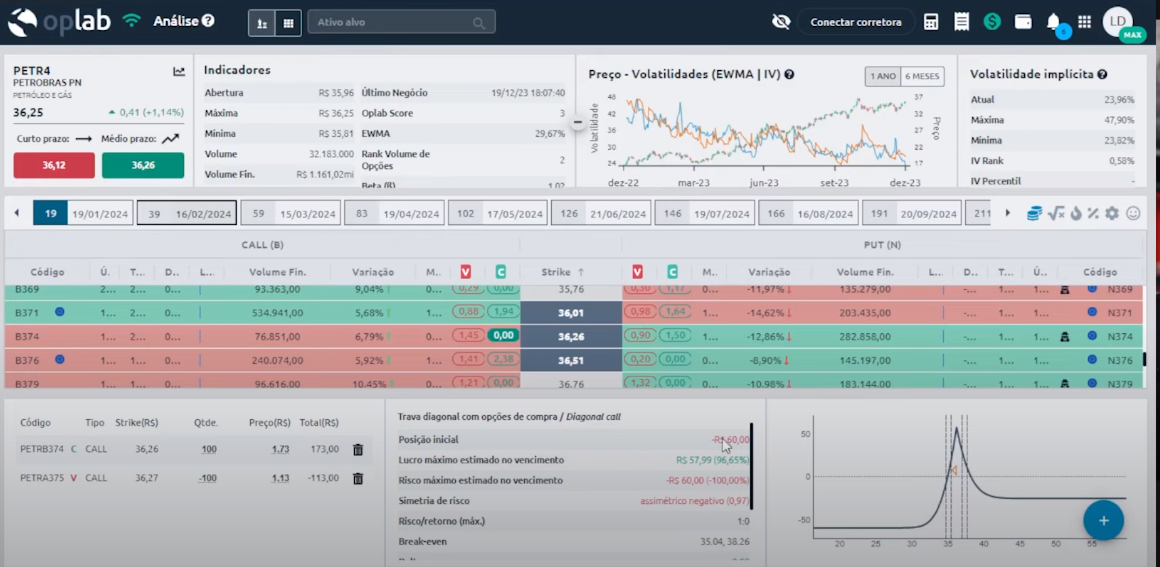1160x567 pixels.
Task: Switch chart period to 6 MESES
Action: point(921,77)
